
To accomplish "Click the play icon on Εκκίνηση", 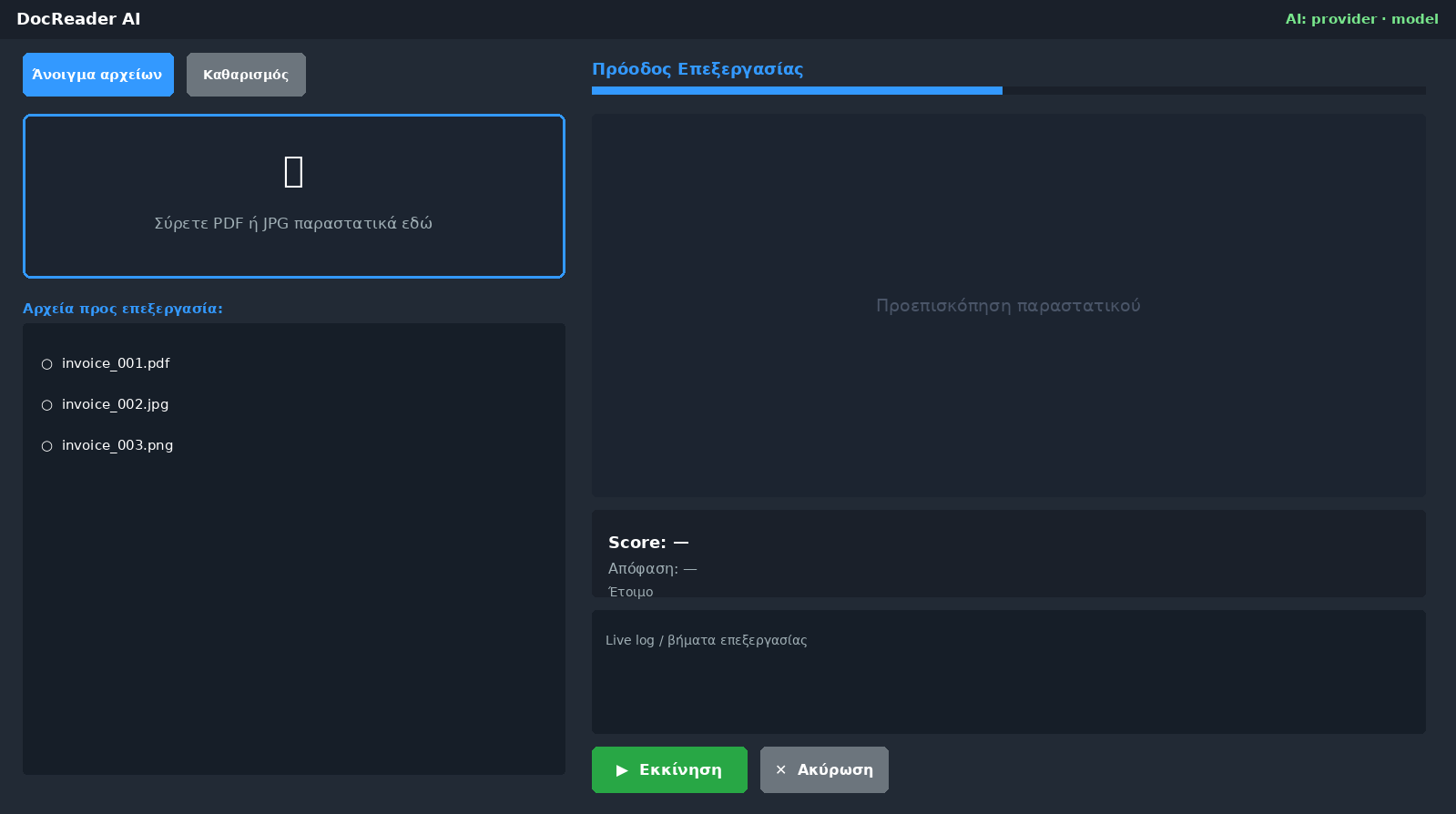I will 622,770.
